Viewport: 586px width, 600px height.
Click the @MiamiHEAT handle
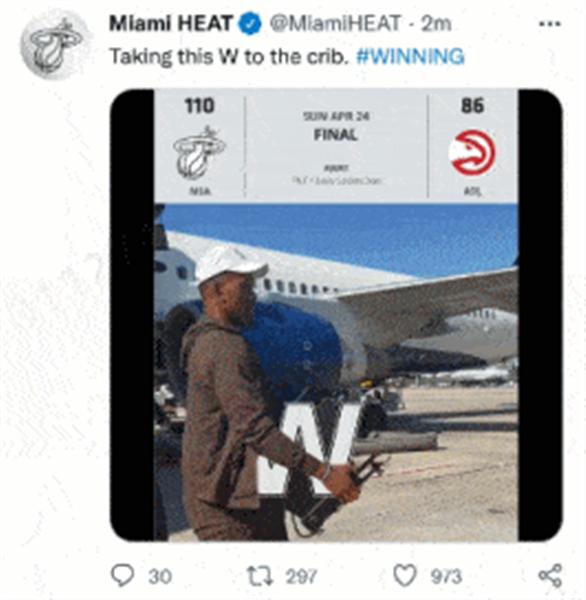[335, 24]
